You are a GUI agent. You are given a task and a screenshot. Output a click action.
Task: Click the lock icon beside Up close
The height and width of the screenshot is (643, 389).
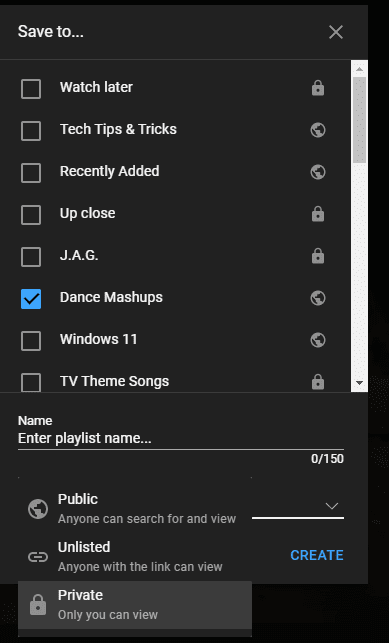click(x=318, y=214)
